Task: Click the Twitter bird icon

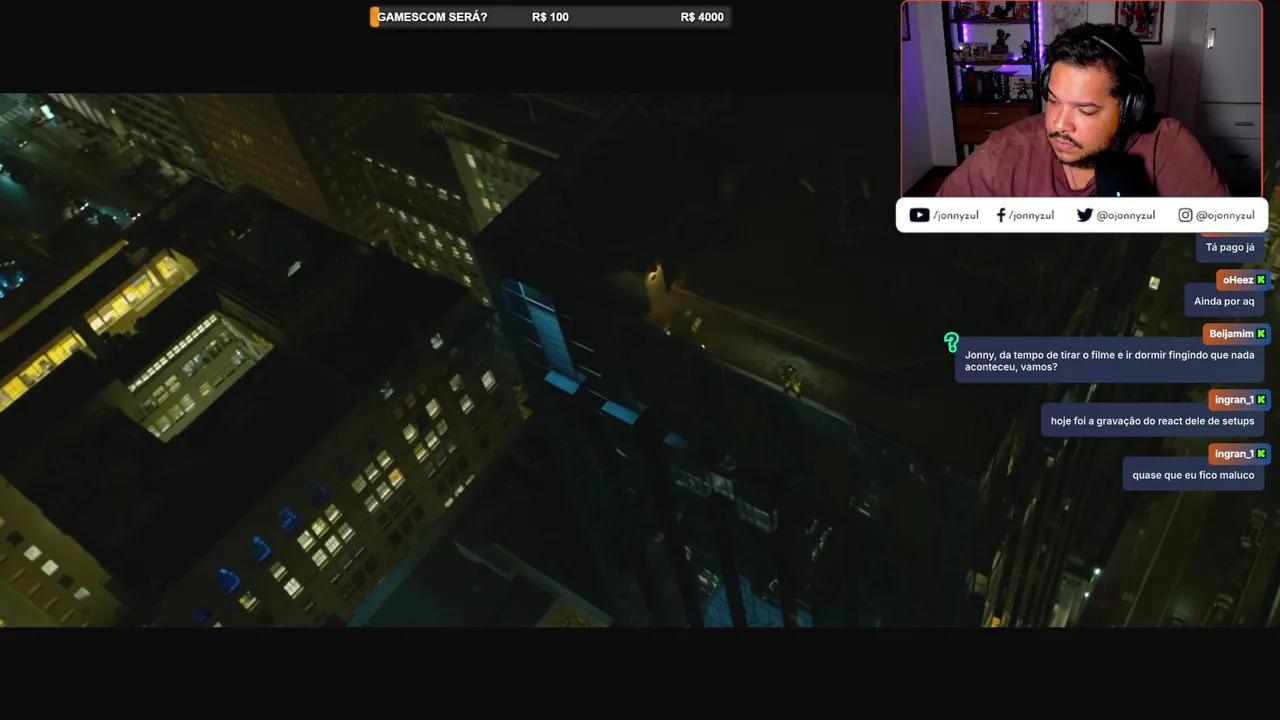Action: click(x=1084, y=215)
